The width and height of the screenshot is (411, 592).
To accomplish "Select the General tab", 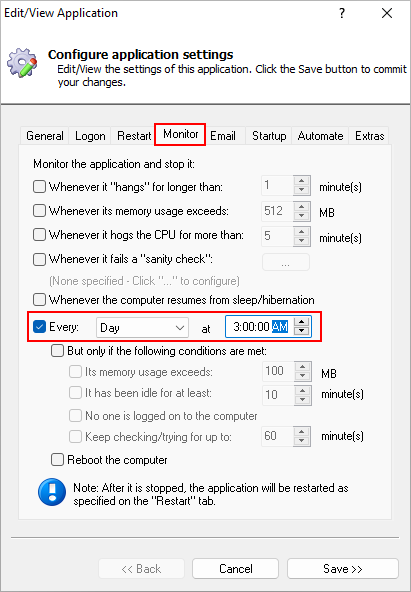I will point(45,136).
